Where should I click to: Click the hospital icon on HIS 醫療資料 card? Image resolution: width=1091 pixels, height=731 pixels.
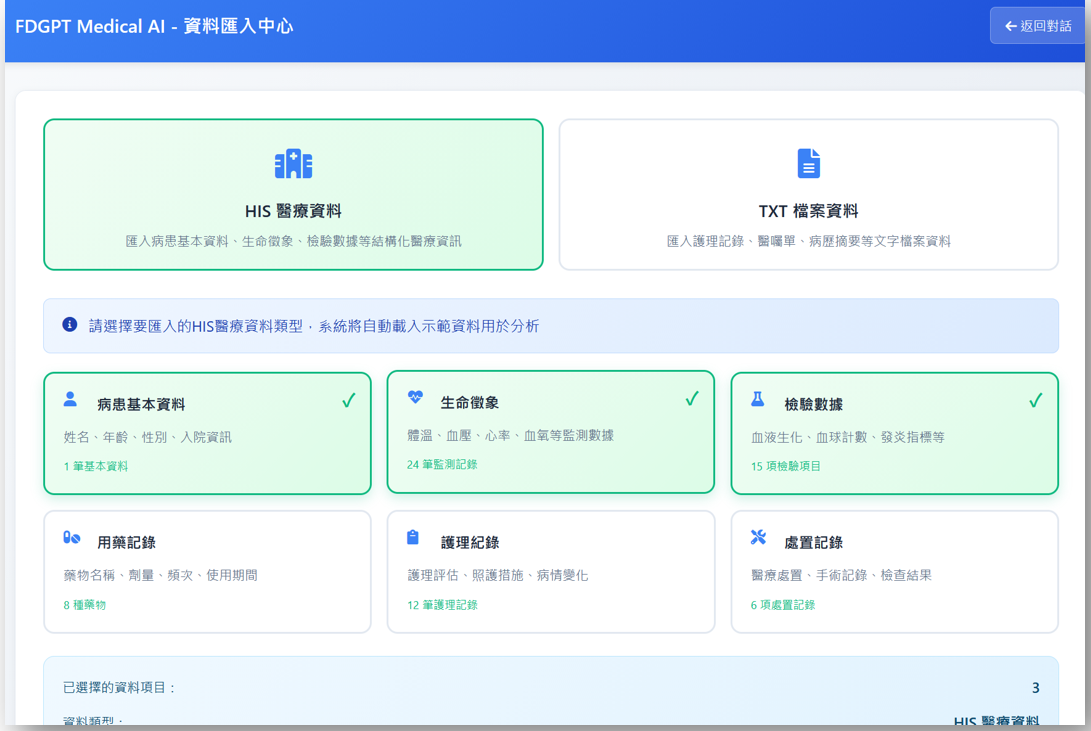[292, 163]
